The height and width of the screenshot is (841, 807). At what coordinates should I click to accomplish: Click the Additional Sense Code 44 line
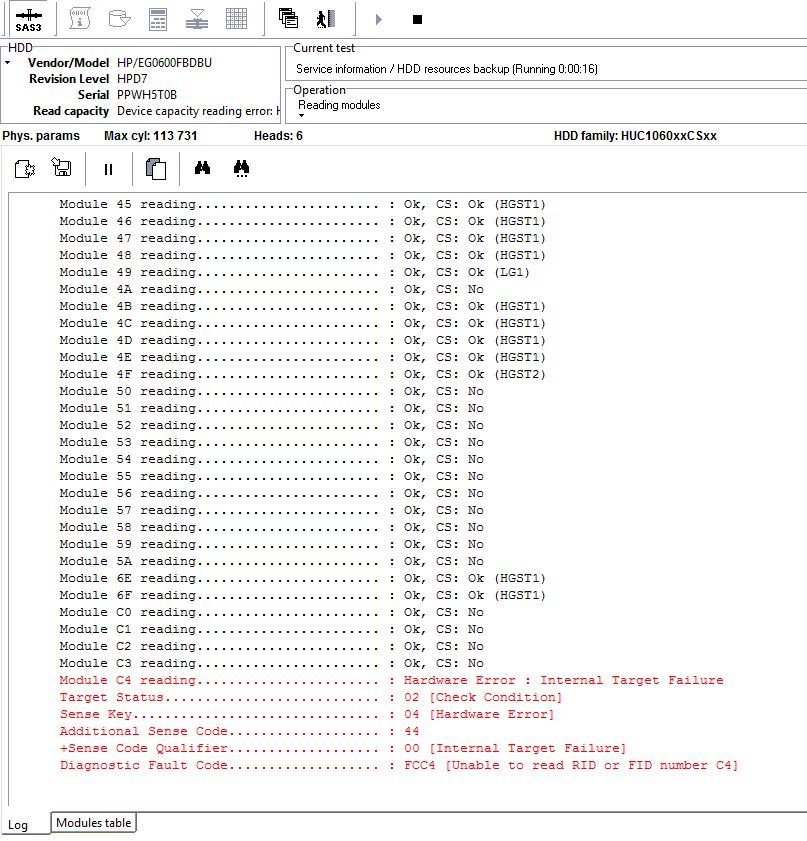point(239,731)
